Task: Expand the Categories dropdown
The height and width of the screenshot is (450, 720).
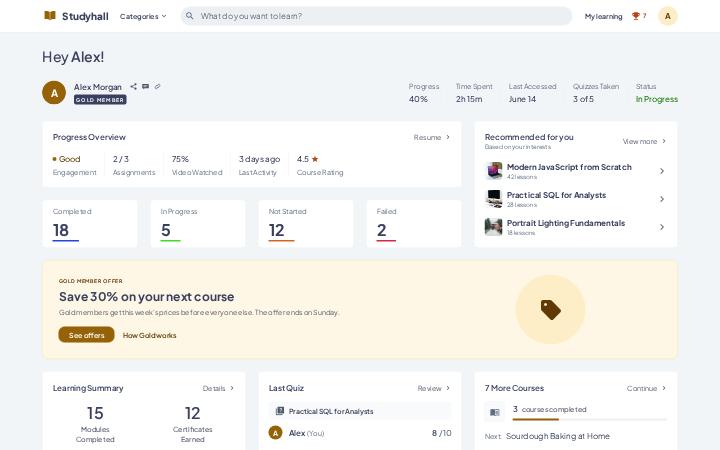Action: pyautogui.click(x=143, y=16)
